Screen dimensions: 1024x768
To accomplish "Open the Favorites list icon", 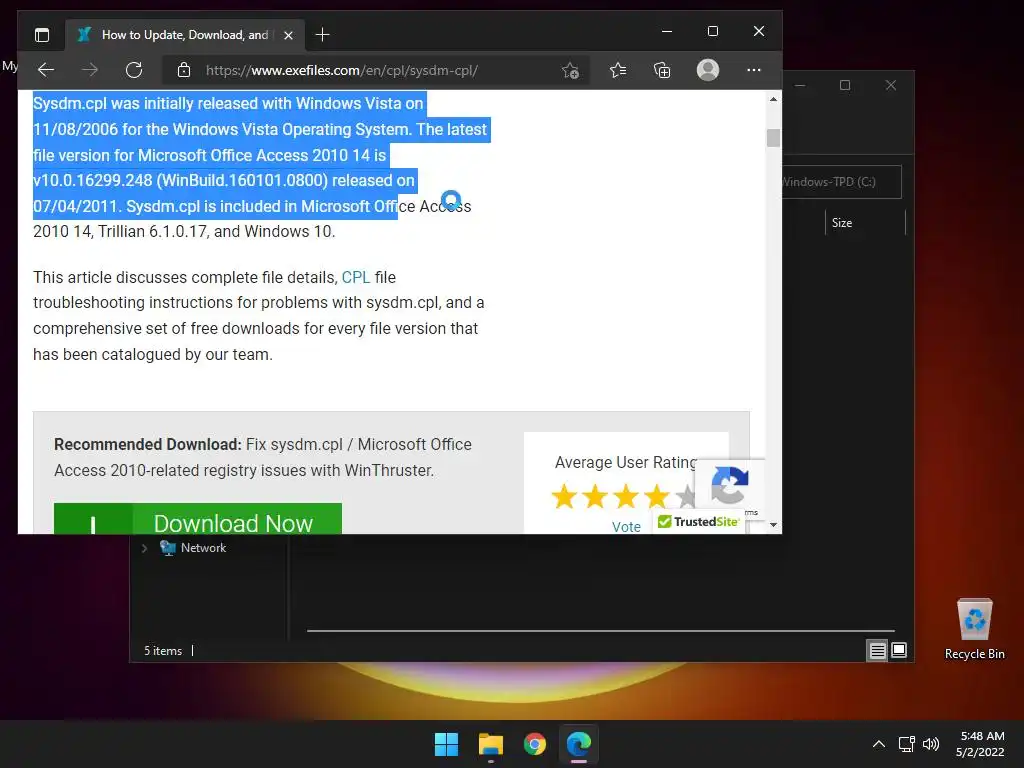I will pyautogui.click(x=618, y=70).
